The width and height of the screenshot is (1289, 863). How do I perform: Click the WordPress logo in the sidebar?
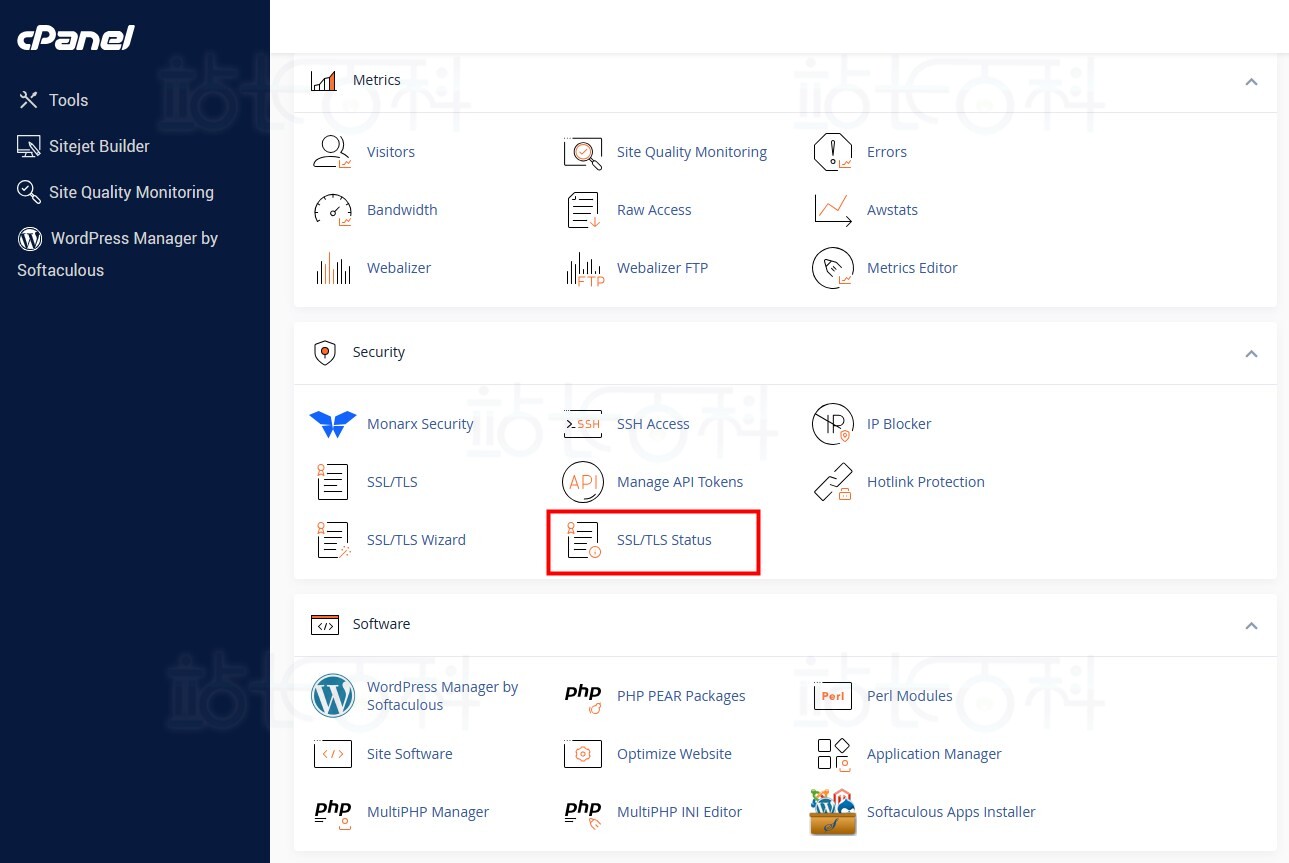[30, 238]
